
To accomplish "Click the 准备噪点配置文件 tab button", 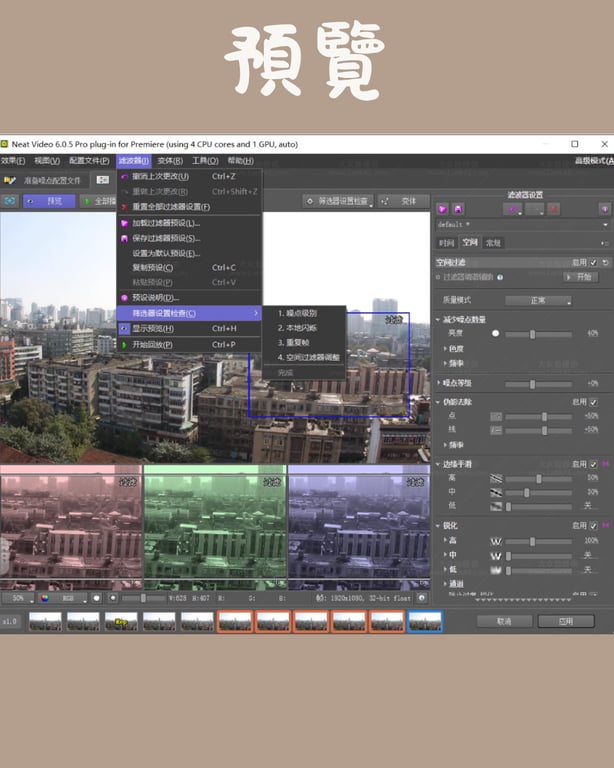I will [x=46, y=180].
